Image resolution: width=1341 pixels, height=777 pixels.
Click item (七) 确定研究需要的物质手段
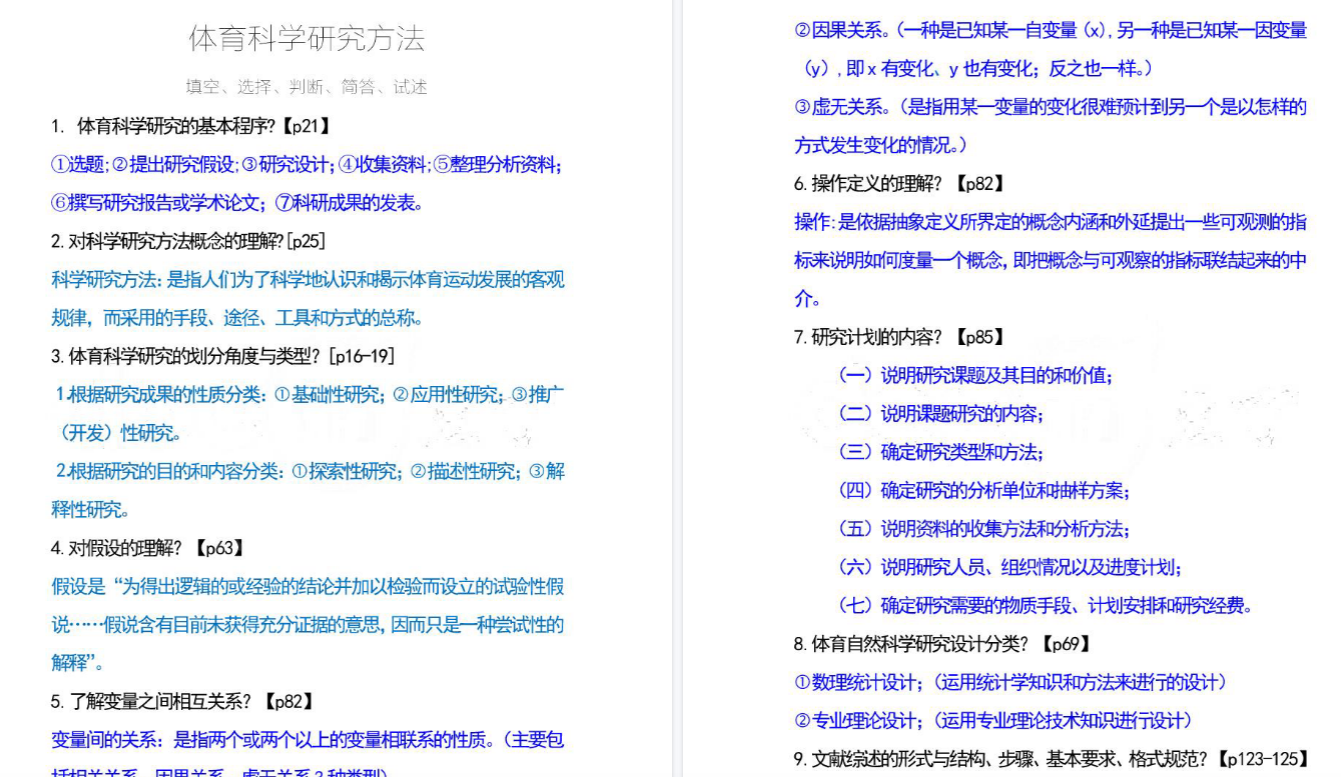[1045, 606]
